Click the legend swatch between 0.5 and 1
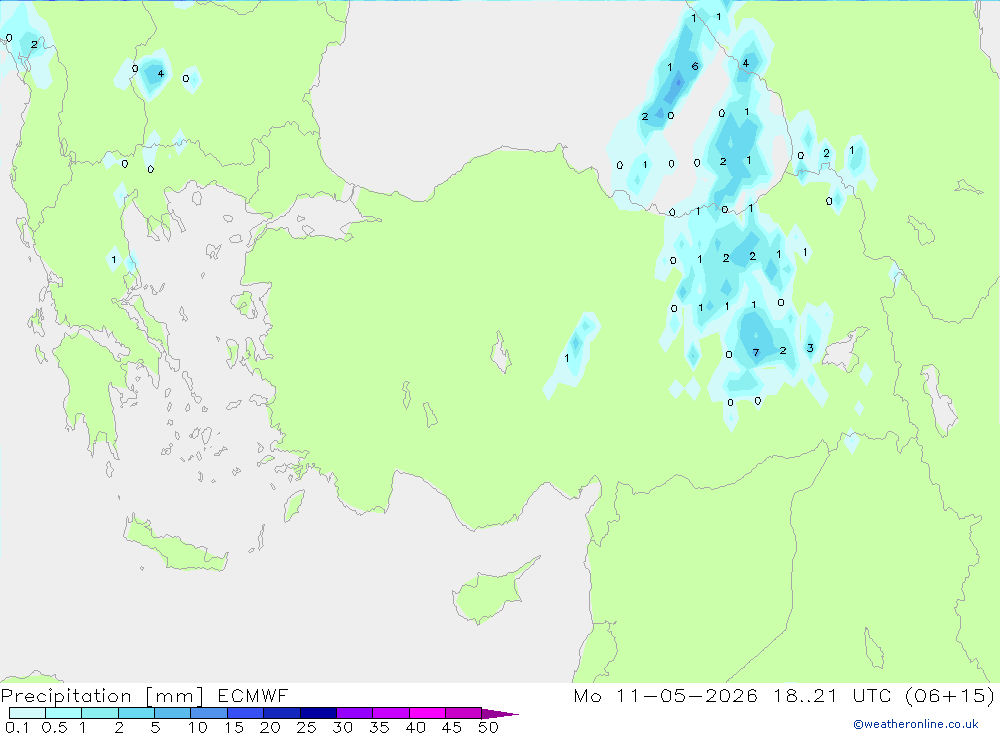This screenshot has height=733, width=1000. click(63, 713)
